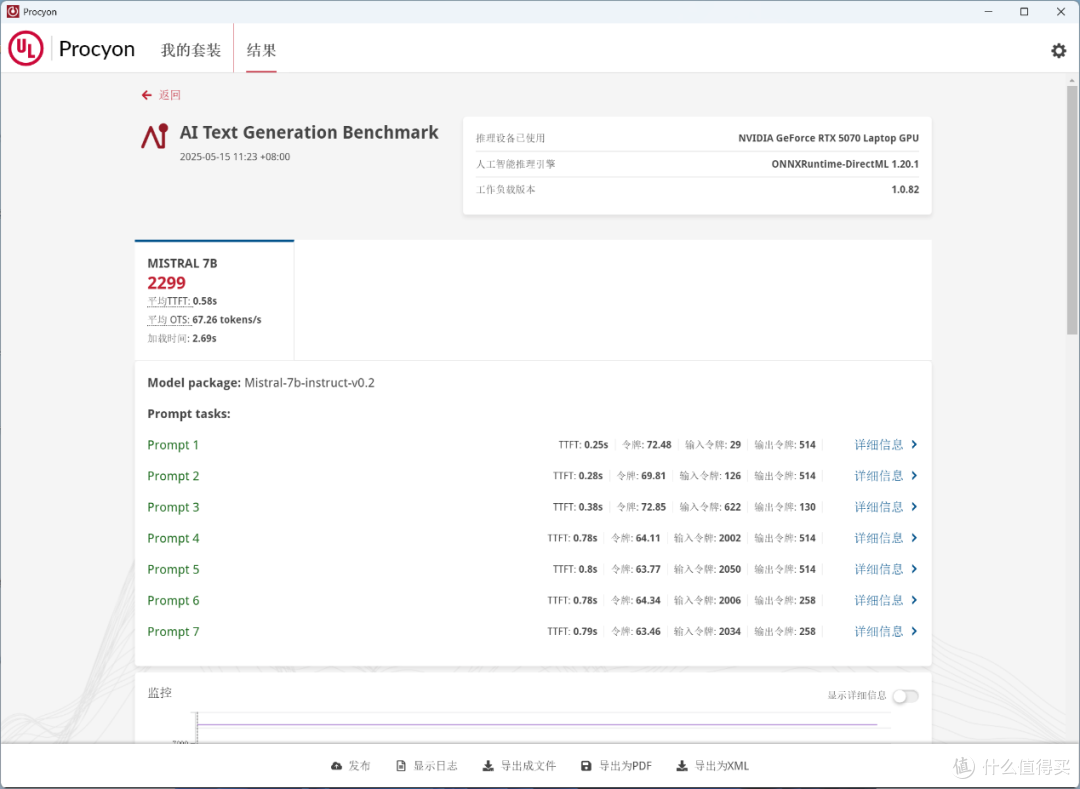This screenshot has width=1080, height=789.
Task: Click the Prompt 3 label
Action: click(173, 507)
